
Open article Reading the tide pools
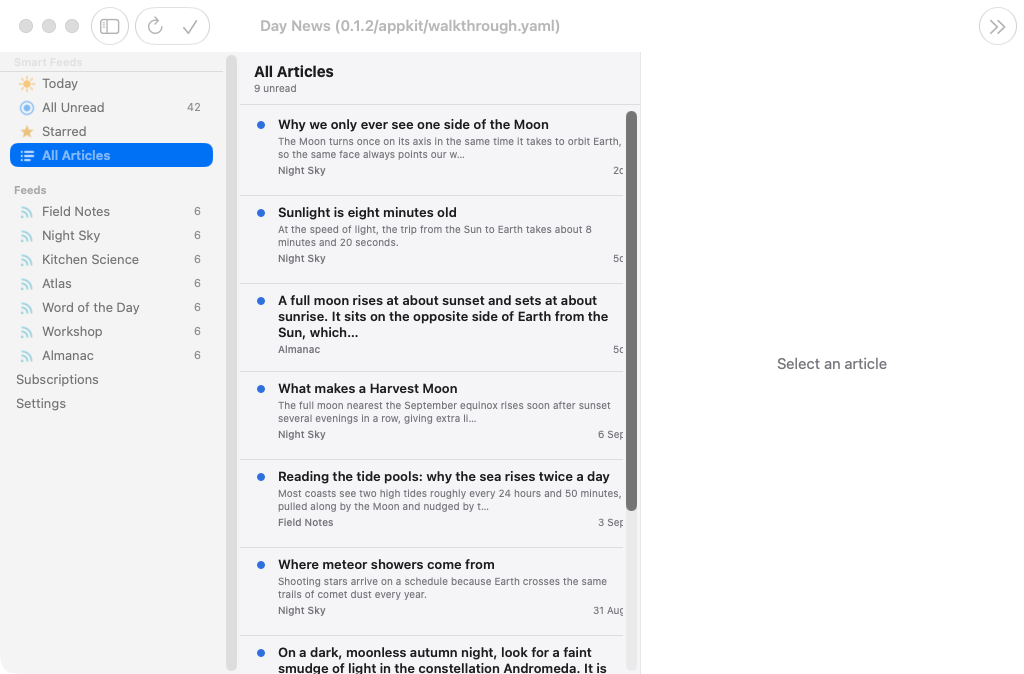(x=432, y=504)
